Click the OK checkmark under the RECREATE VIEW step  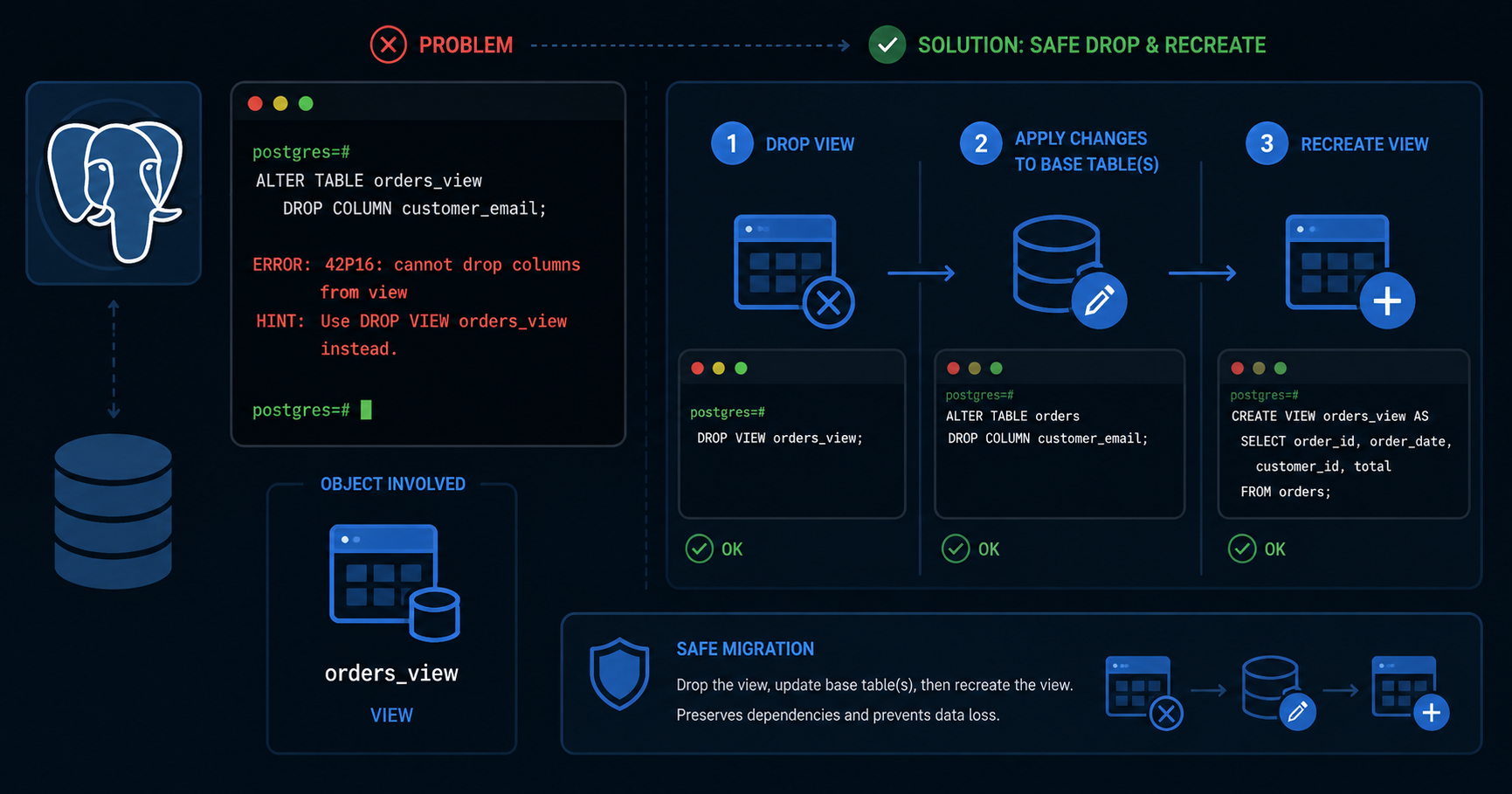1242,549
